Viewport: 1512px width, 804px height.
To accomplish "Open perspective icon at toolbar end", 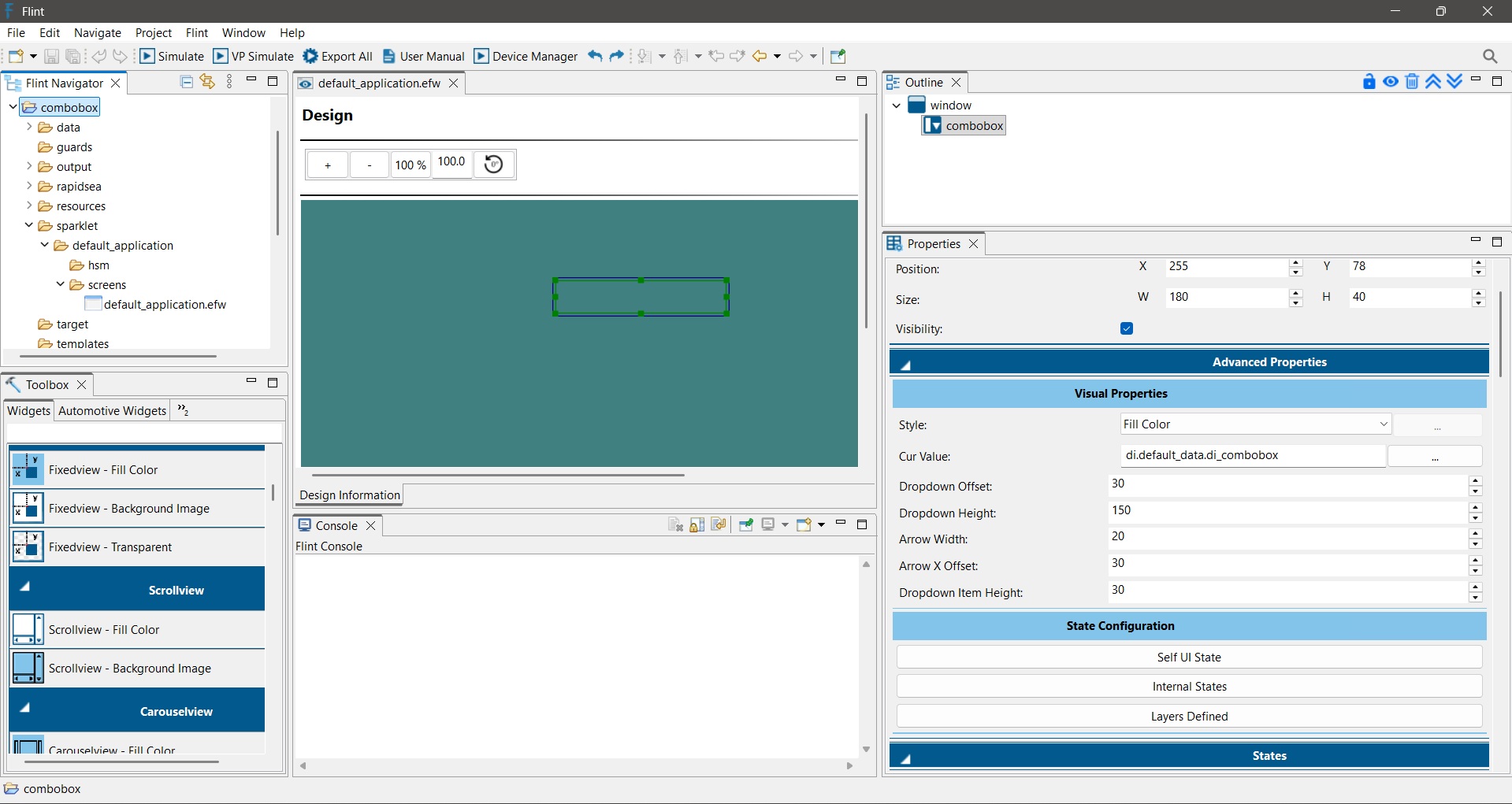I will 838,56.
